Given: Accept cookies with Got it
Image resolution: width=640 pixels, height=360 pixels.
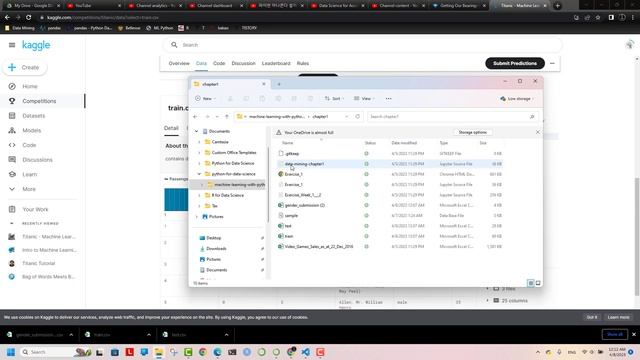Looking at the screenshot, I should coord(591,317).
